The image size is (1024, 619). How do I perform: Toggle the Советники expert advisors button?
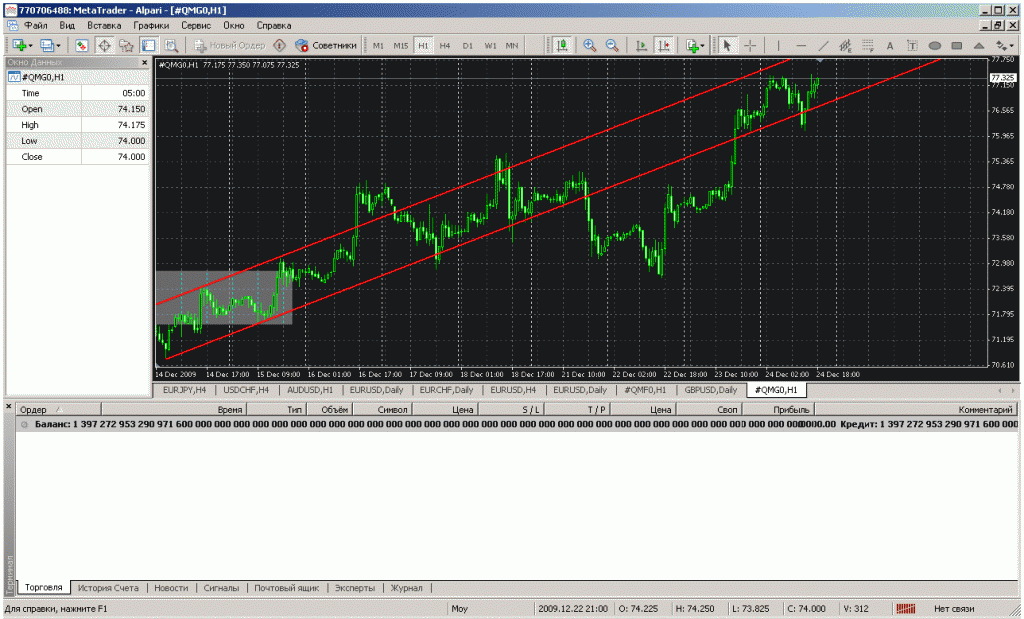click(x=326, y=45)
